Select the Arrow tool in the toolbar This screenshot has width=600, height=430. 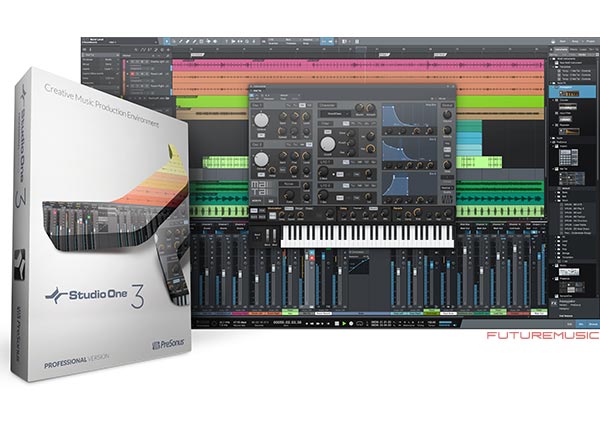[166, 41]
